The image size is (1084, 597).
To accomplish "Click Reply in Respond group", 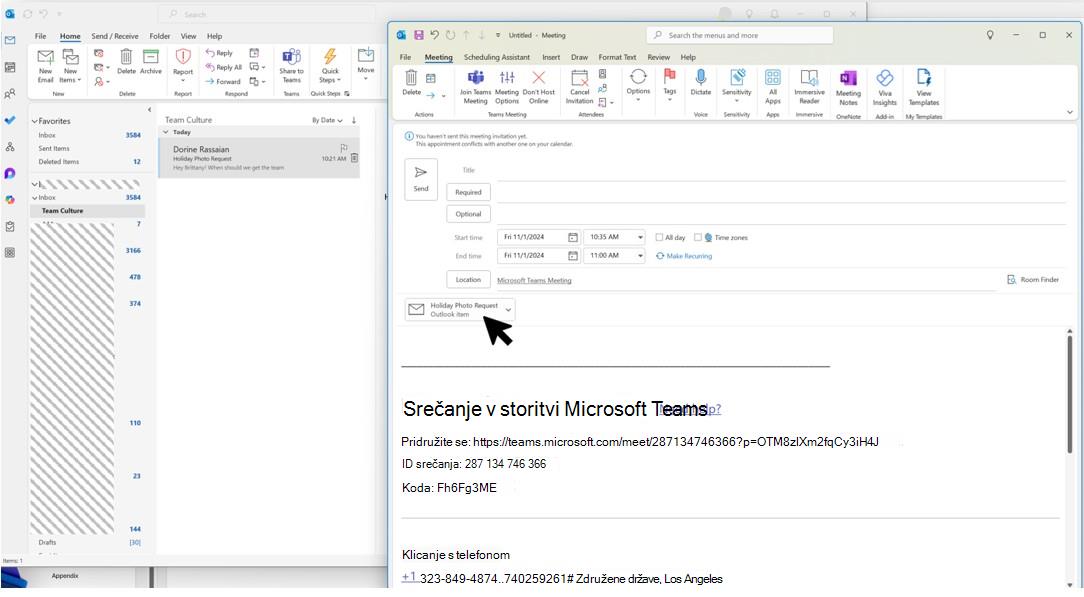I will (x=219, y=53).
